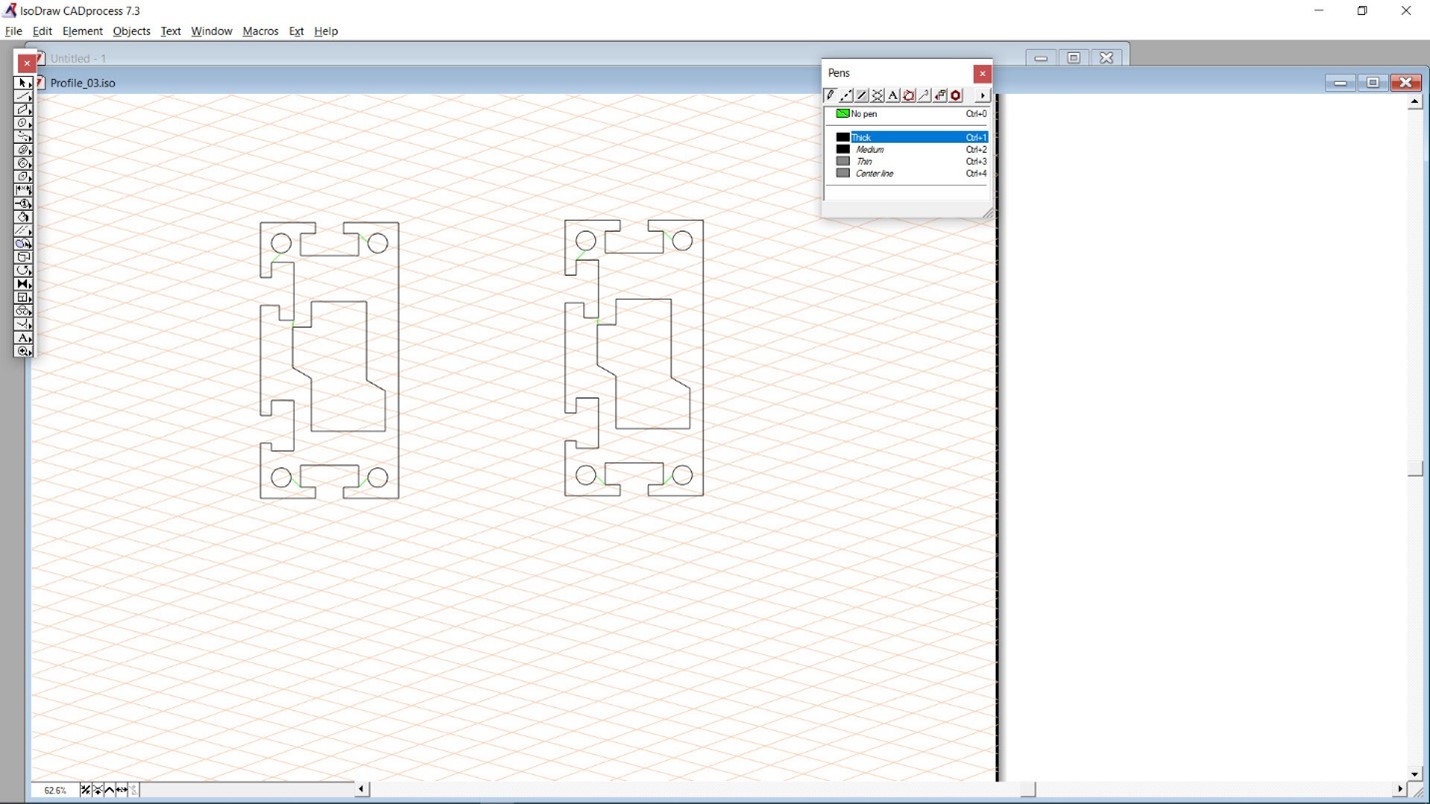Bring the Untitled - 1 window to front

[78, 58]
